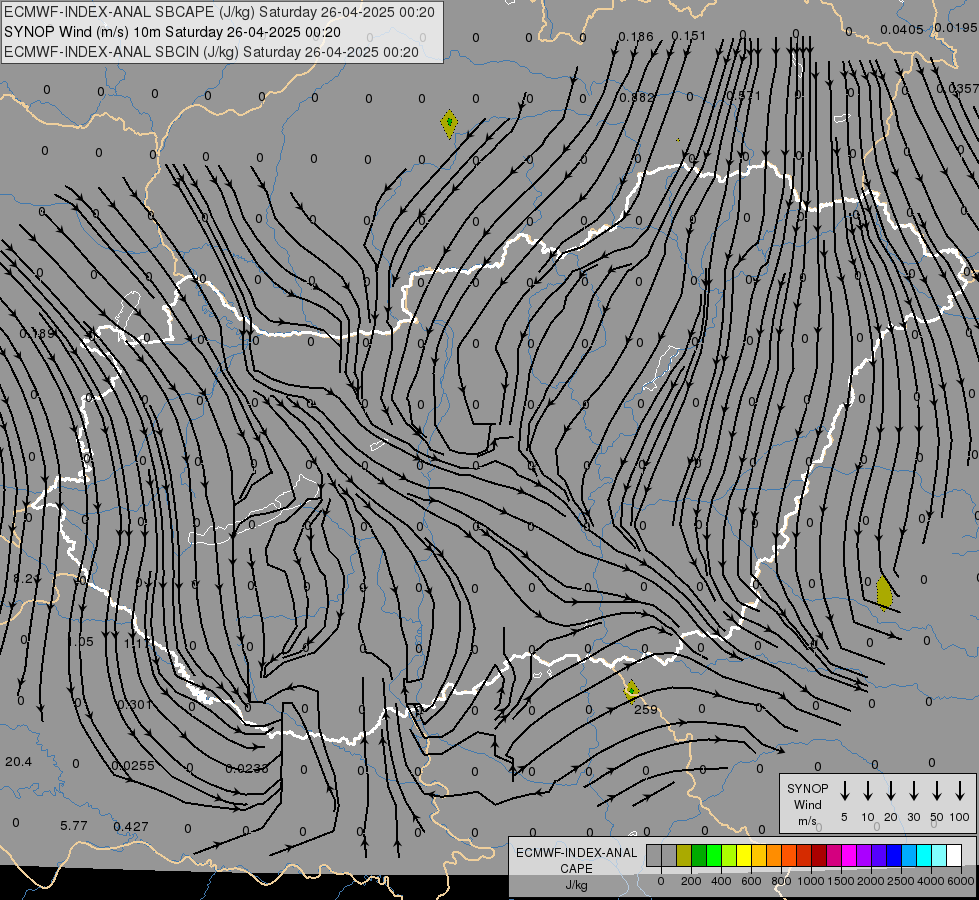The height and width of the screenshot is (900, 979).
Task: Pick the bright green CAPE legend swatch
Action: click(714, 856)
